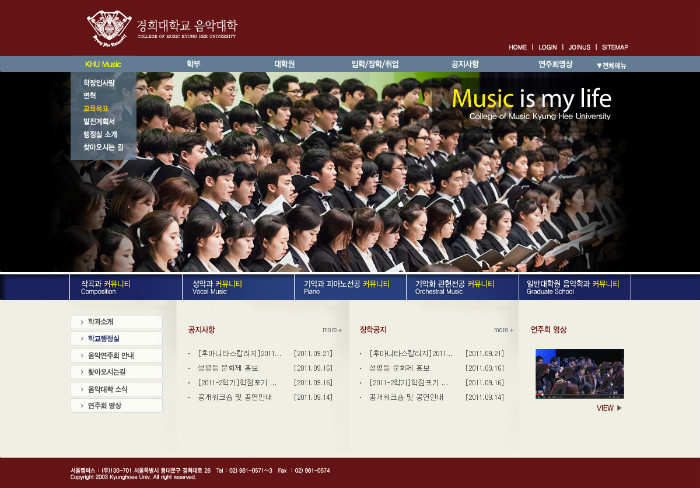Click the 연주회 영상 sidebar button
The height and width of the screenshot is (488, 700).
[x=117, y=405]
